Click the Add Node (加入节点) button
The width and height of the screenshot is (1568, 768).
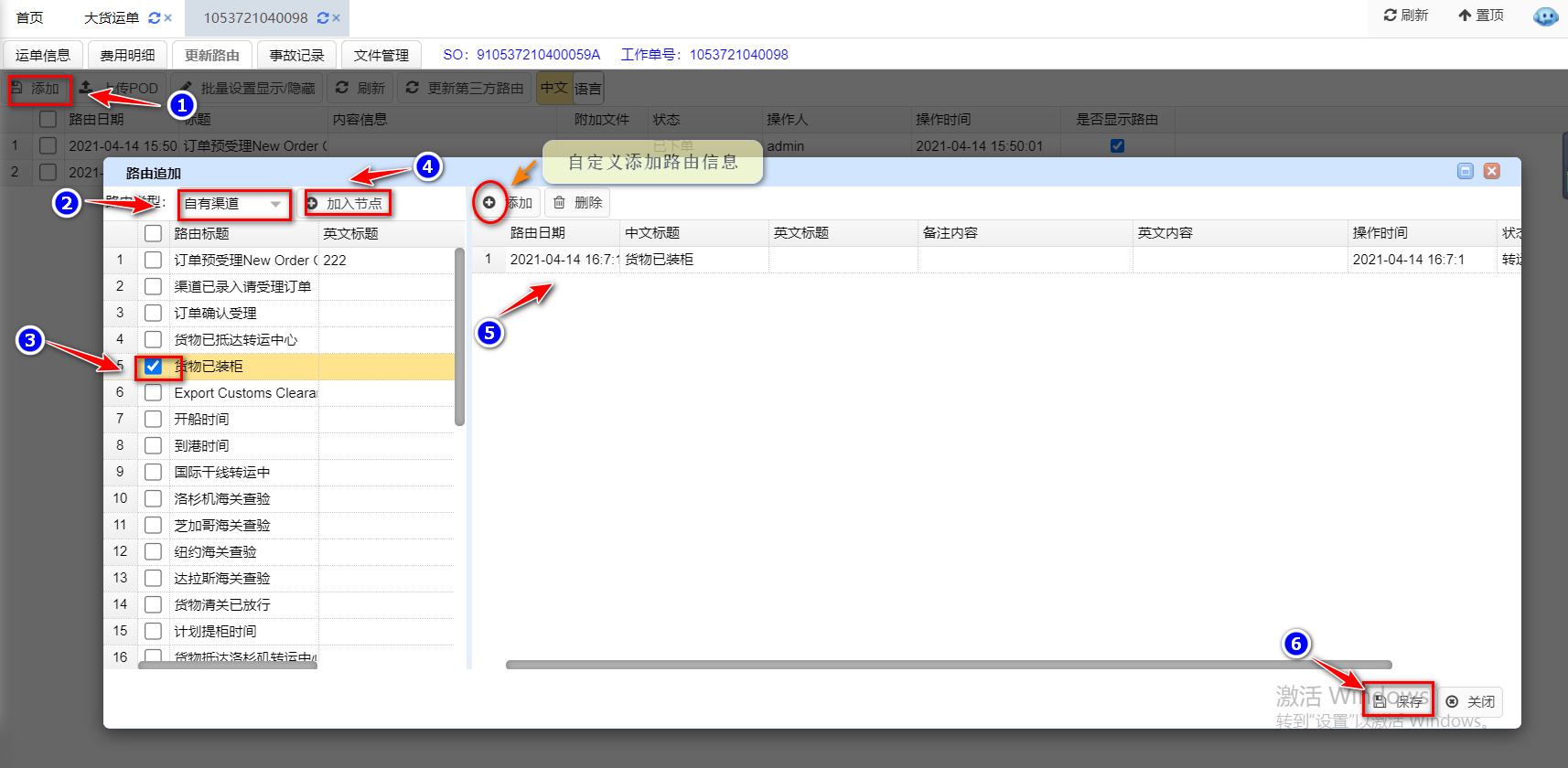[346, 203]
